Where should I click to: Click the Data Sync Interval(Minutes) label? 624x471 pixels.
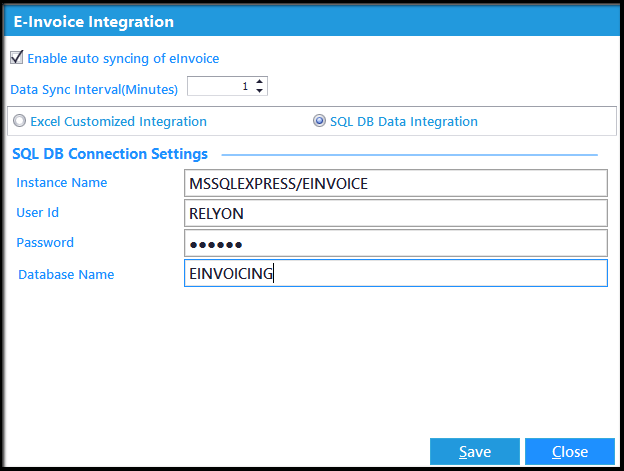click(94, 90)
